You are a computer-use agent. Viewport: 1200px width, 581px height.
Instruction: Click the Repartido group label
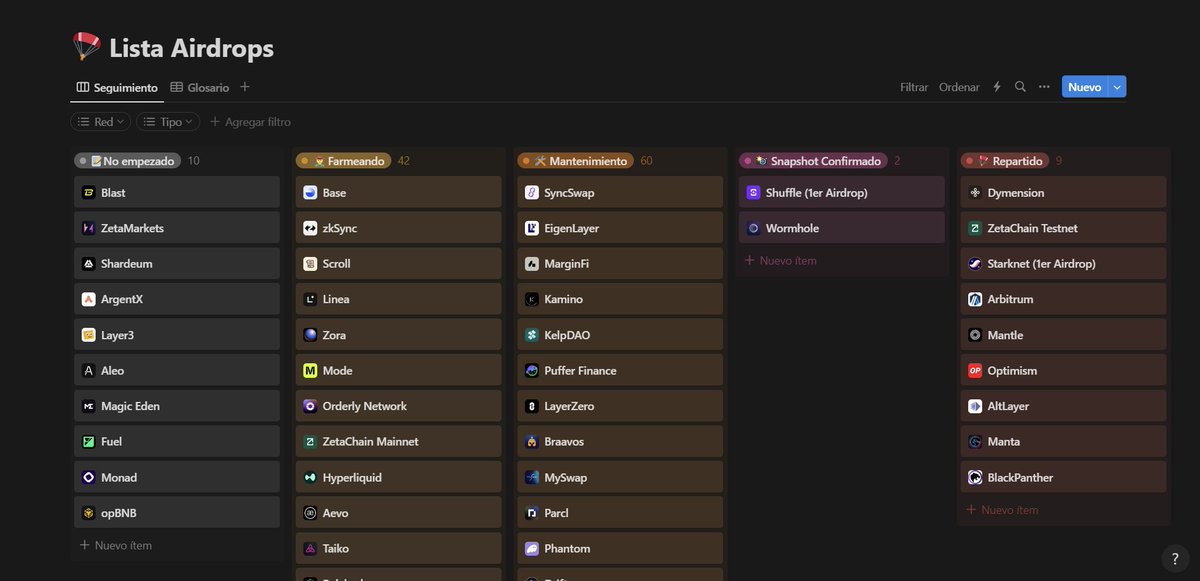[1005, 160]
